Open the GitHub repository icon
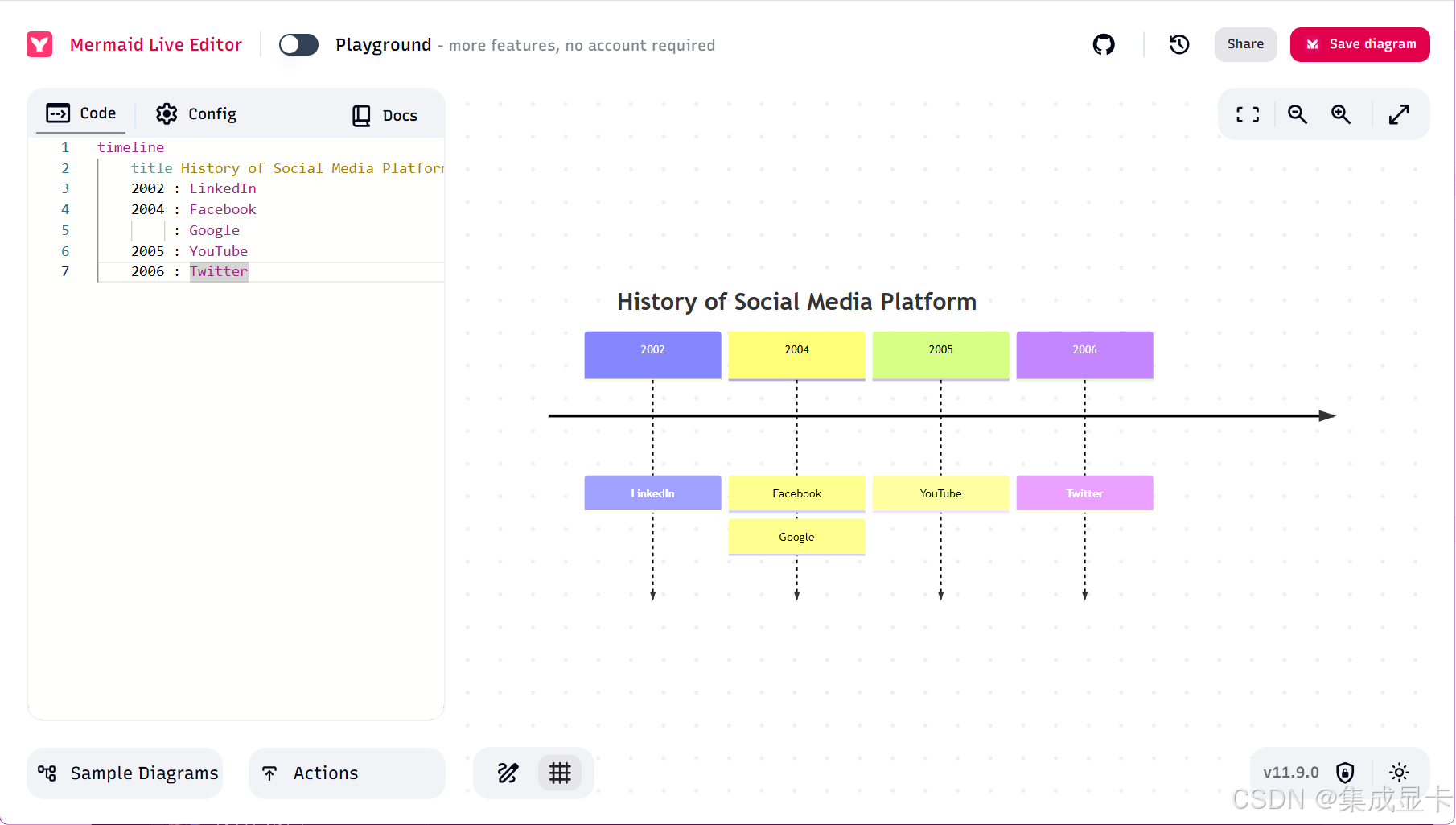This screenshot has width=1456, height=825. [1104, 44]
